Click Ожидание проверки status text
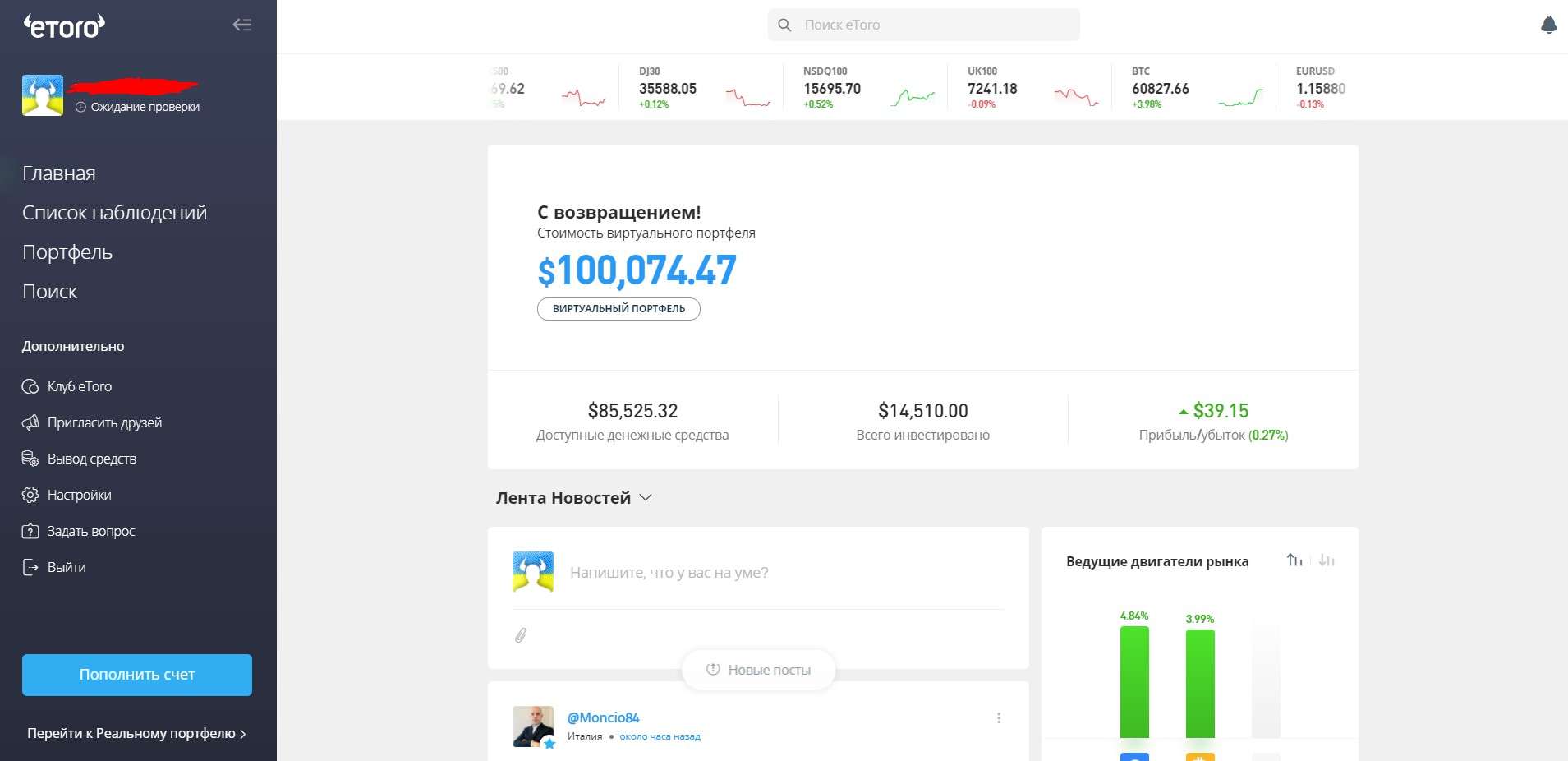Image resolution: width=1568 pixels, height=761 pixels. pyautogui.click(x=145, y=107)
